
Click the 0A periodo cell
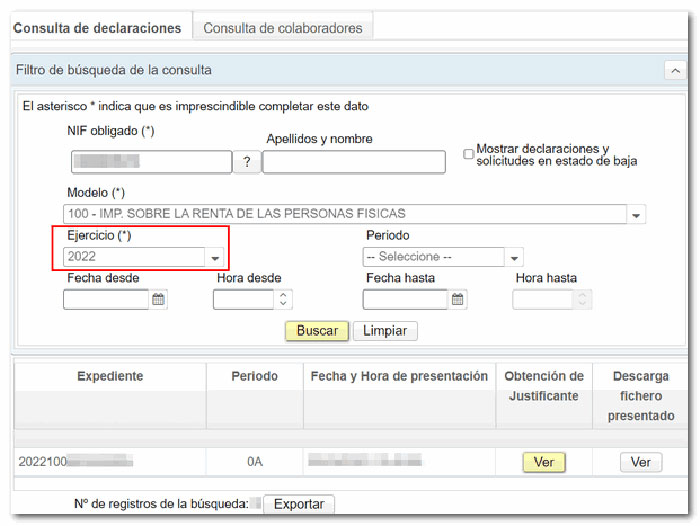pos(254,461)
